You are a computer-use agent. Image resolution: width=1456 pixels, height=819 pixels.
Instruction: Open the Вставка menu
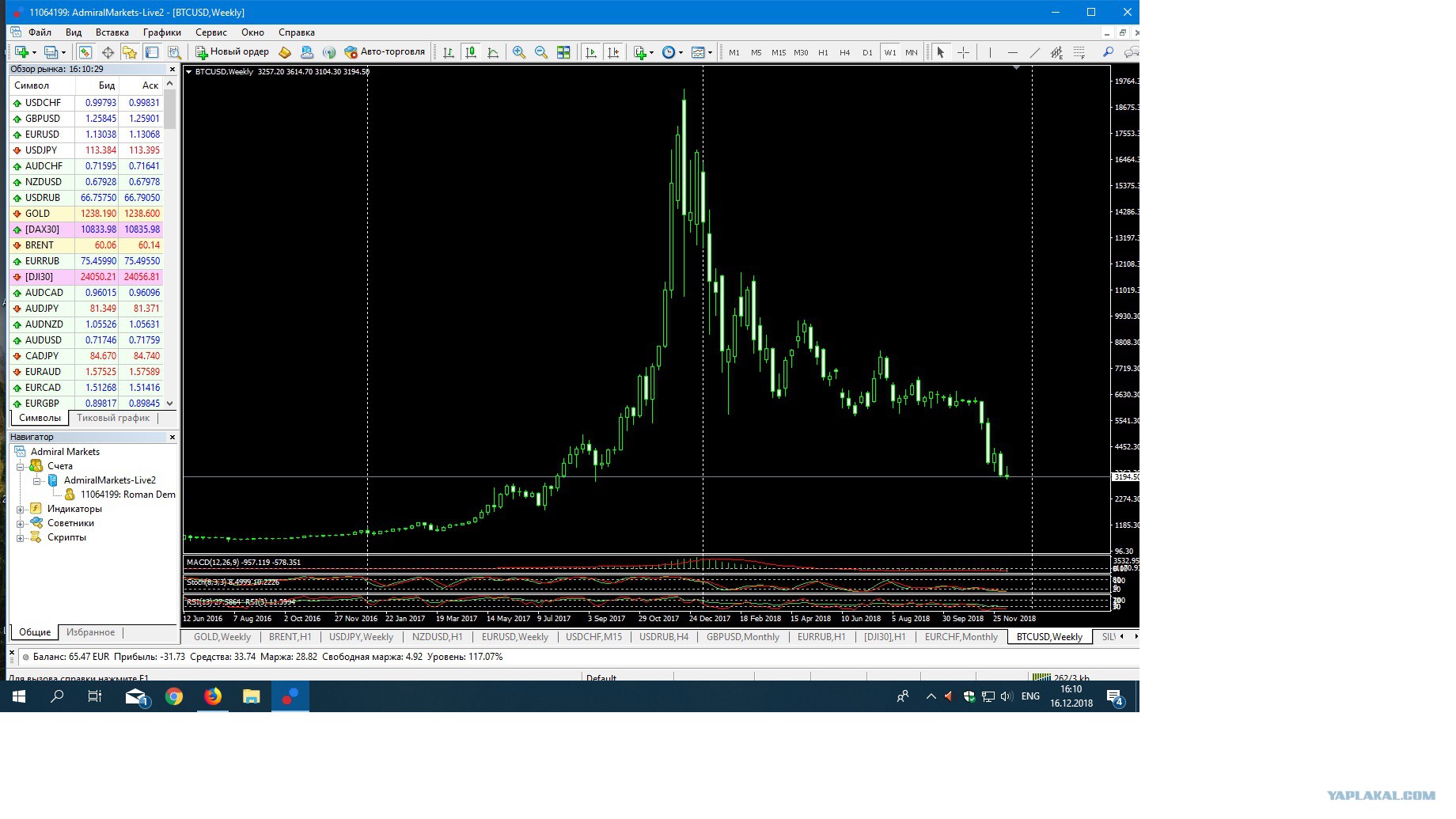pos(112,32)
